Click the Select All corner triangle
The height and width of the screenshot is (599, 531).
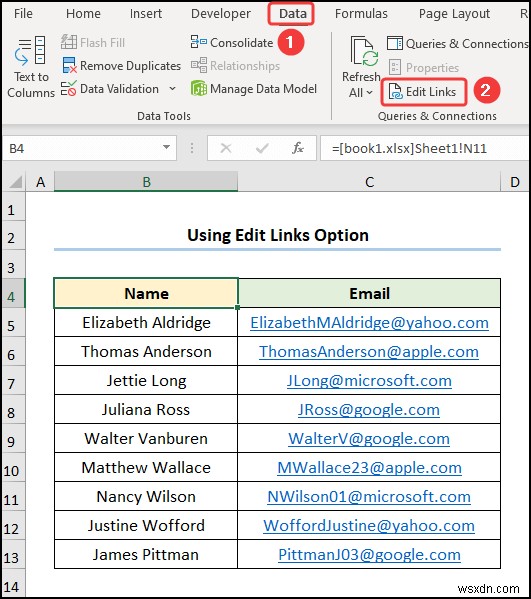point(15,182)
